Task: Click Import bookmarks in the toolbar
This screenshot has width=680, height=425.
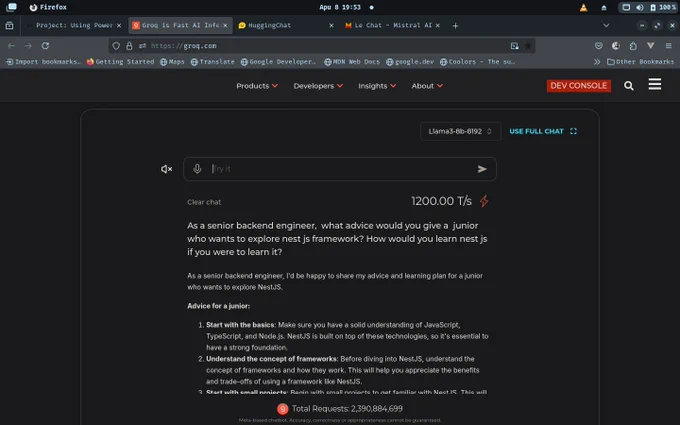Action: pos(43,62)
